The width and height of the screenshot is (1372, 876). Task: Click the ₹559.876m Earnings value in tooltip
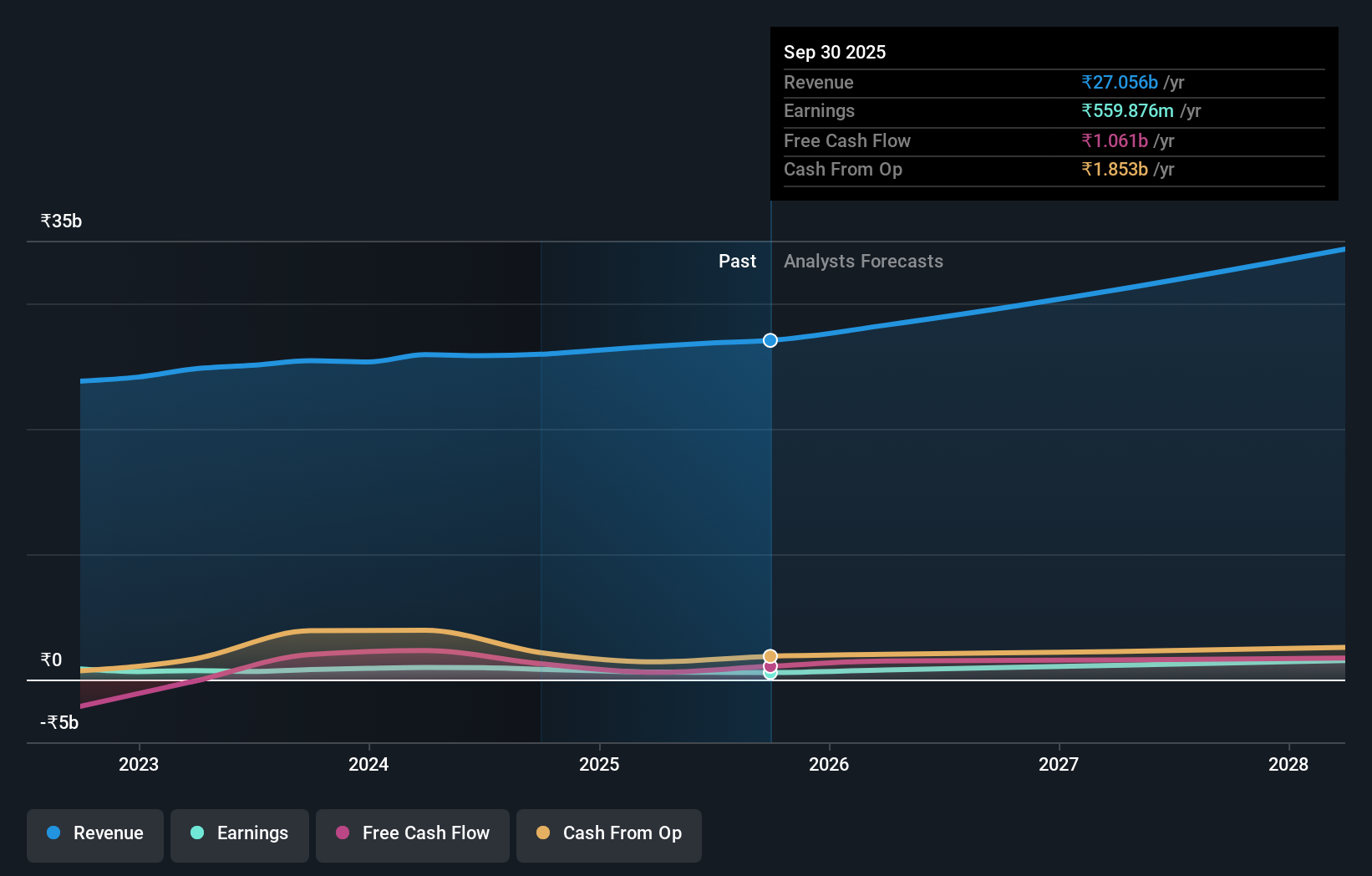[1127, 110]
